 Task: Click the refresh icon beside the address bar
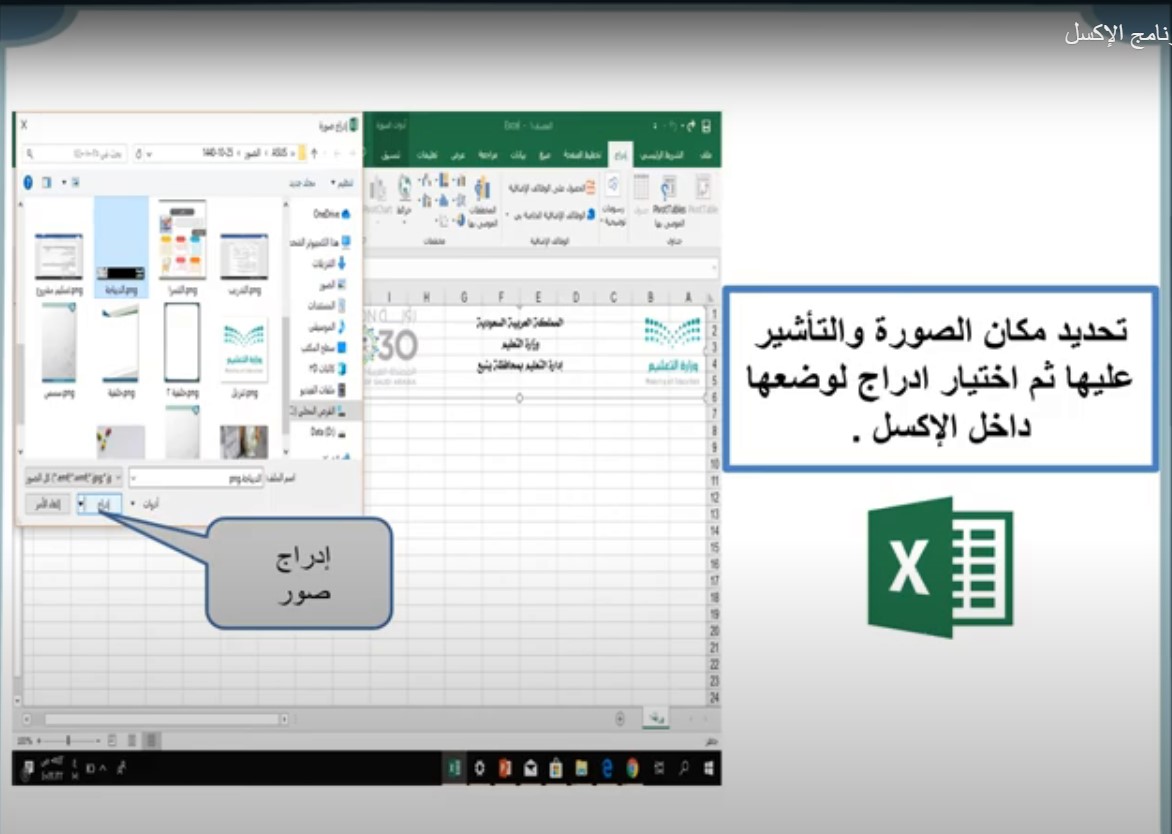tap(139, 154)
